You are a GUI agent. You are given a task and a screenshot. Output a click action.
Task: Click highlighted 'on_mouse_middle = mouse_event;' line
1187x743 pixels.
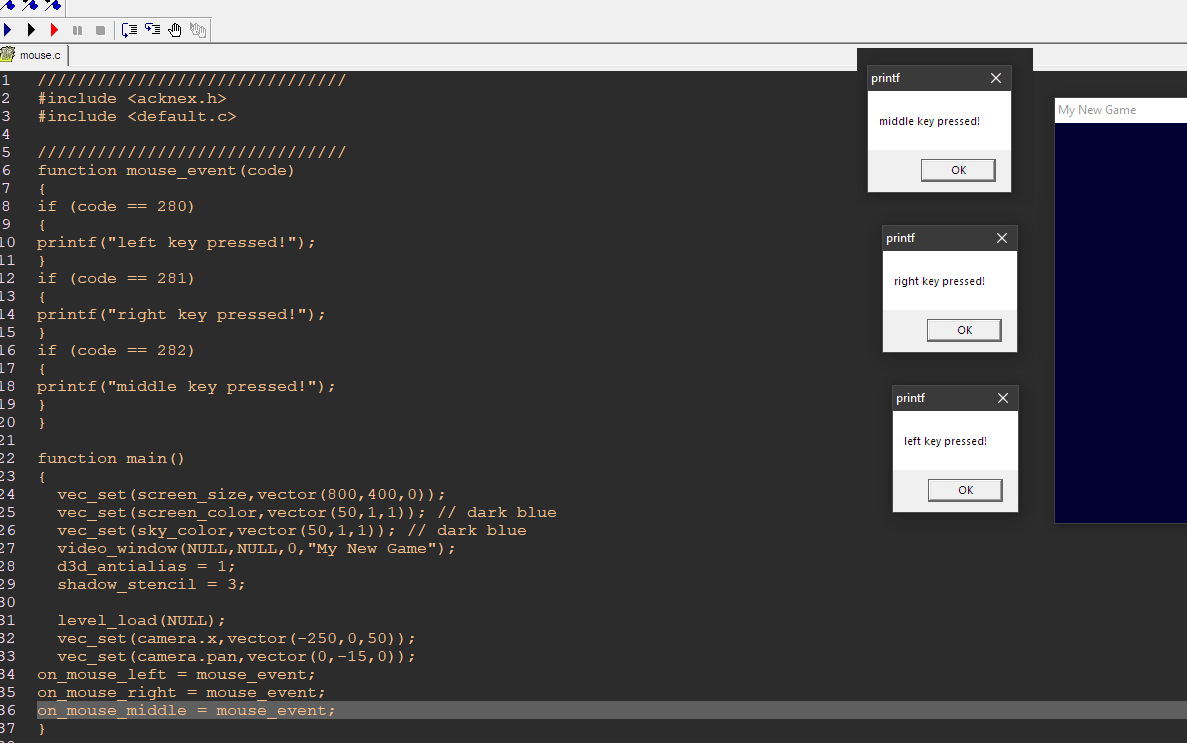186,710
